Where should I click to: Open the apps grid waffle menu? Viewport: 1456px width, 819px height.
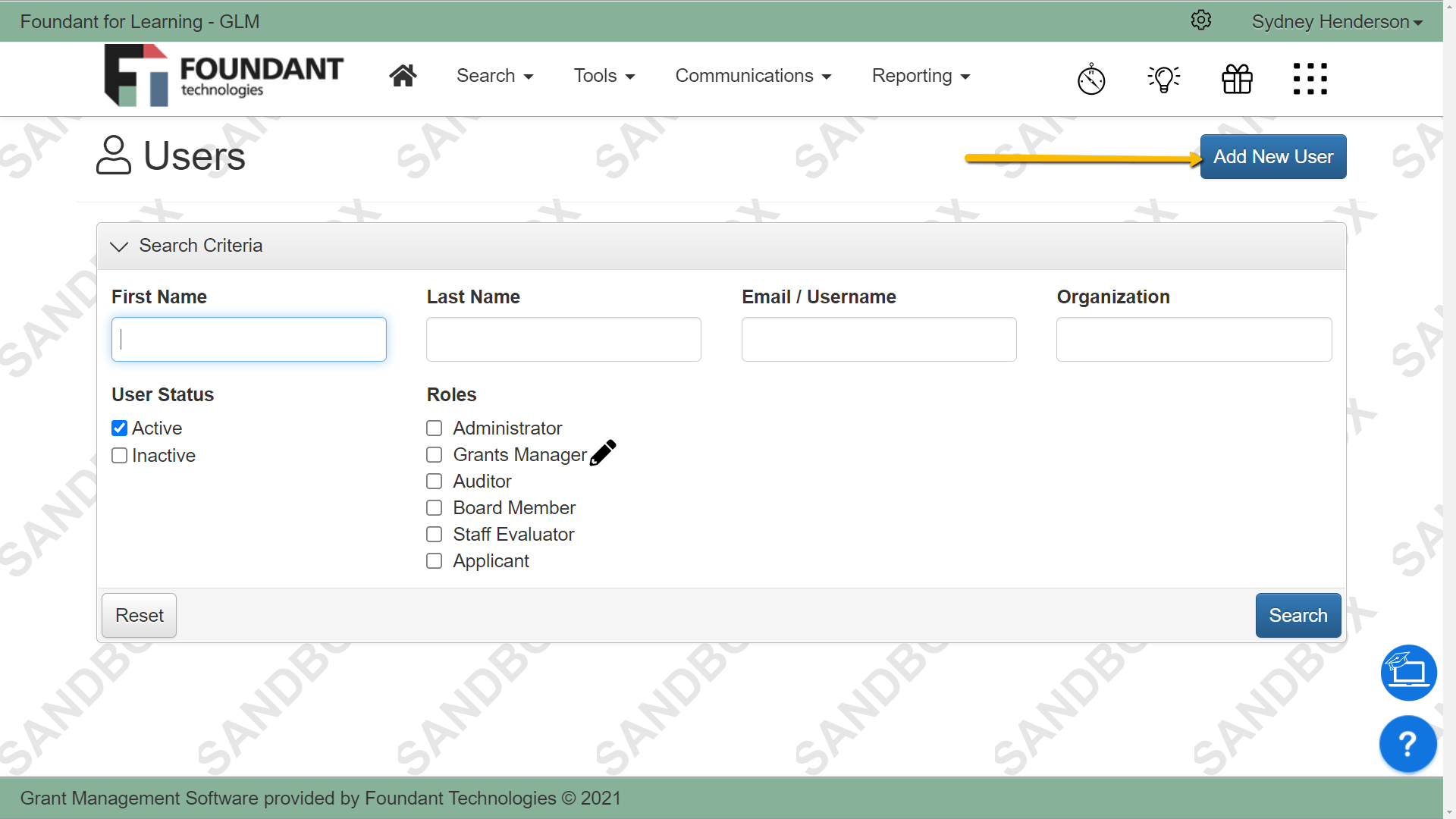click(x=1310, y=78)
